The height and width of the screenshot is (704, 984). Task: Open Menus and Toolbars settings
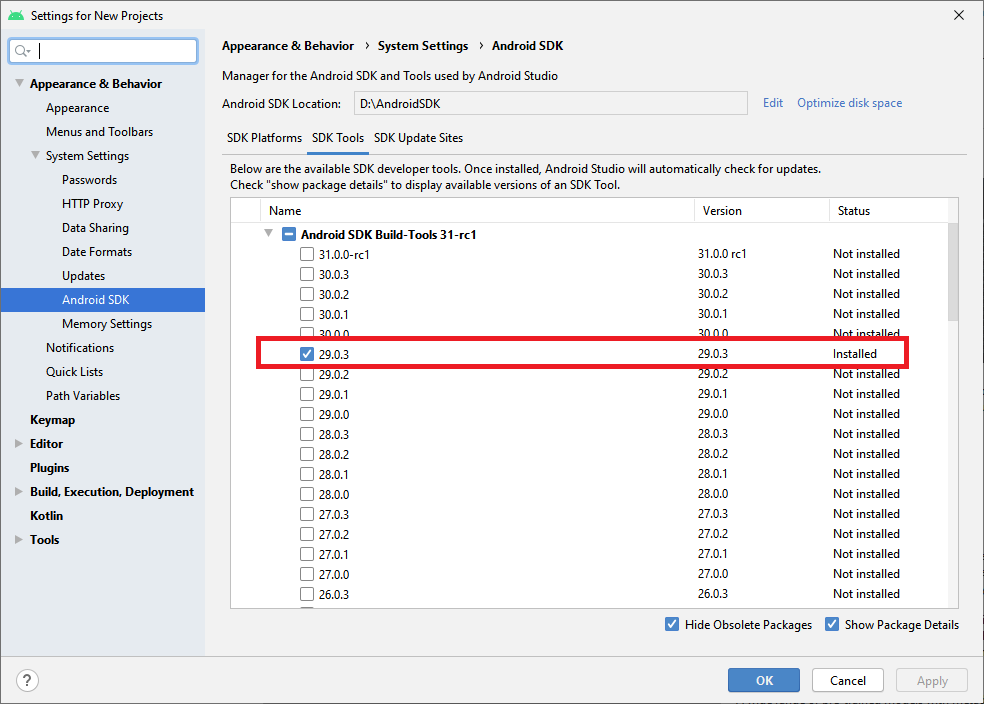point(99,132)
